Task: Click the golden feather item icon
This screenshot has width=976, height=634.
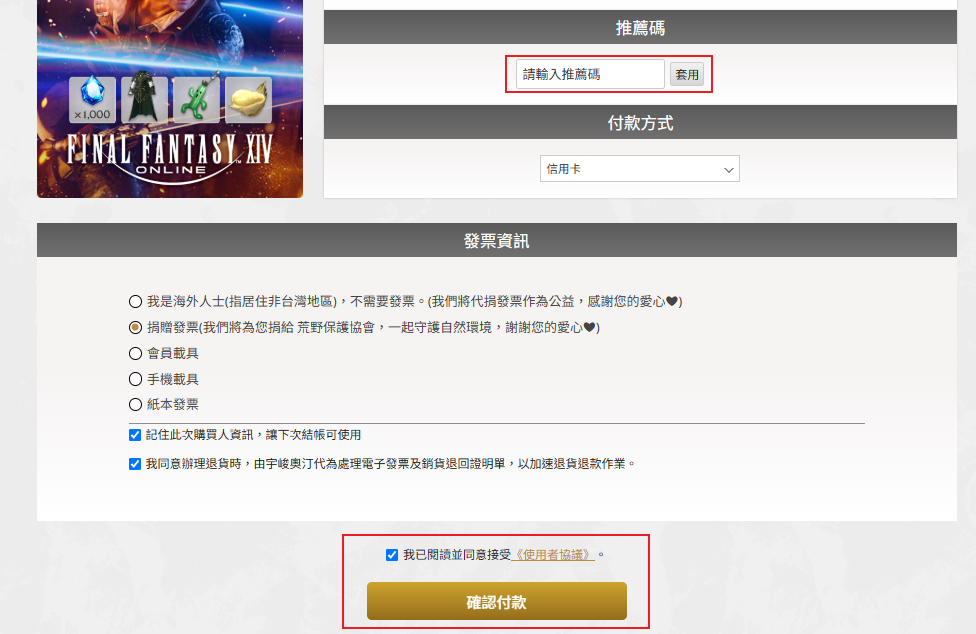Action: [248, 100]
